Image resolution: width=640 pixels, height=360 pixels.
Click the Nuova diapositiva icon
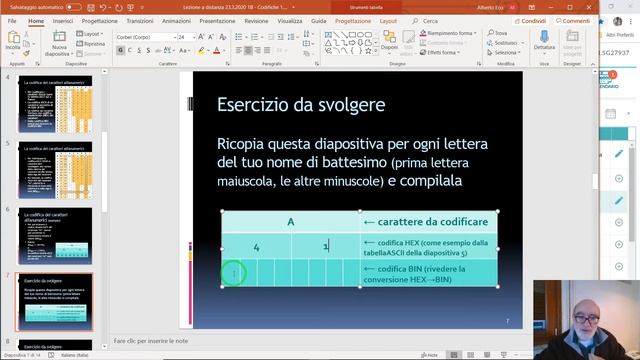pos(59,37)
